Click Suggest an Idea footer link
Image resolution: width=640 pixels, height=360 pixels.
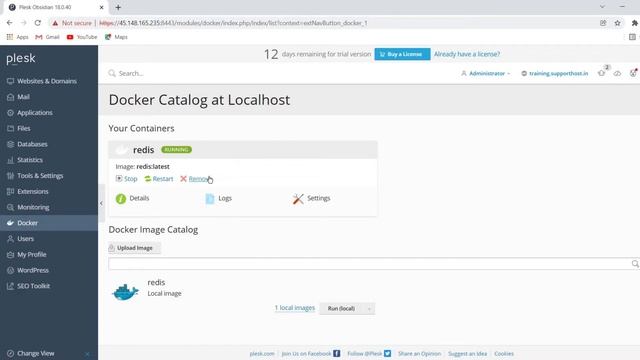coord(467,353)
